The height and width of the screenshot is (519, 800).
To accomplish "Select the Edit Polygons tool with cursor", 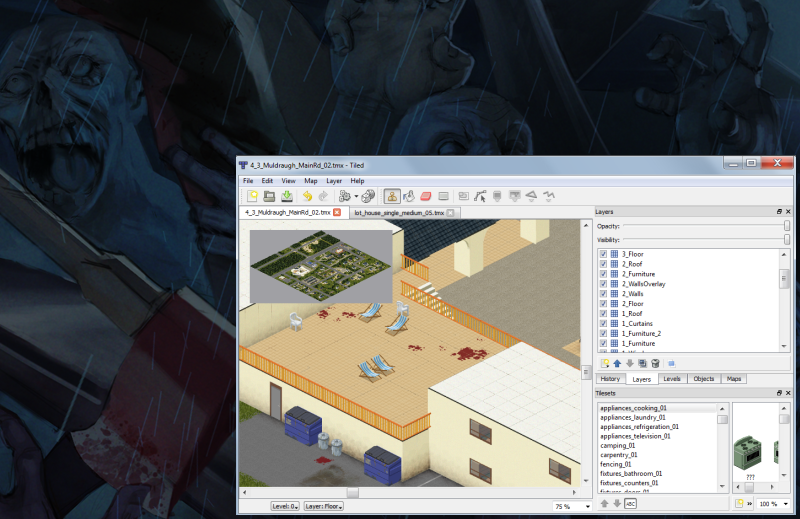I will [480, 196].
